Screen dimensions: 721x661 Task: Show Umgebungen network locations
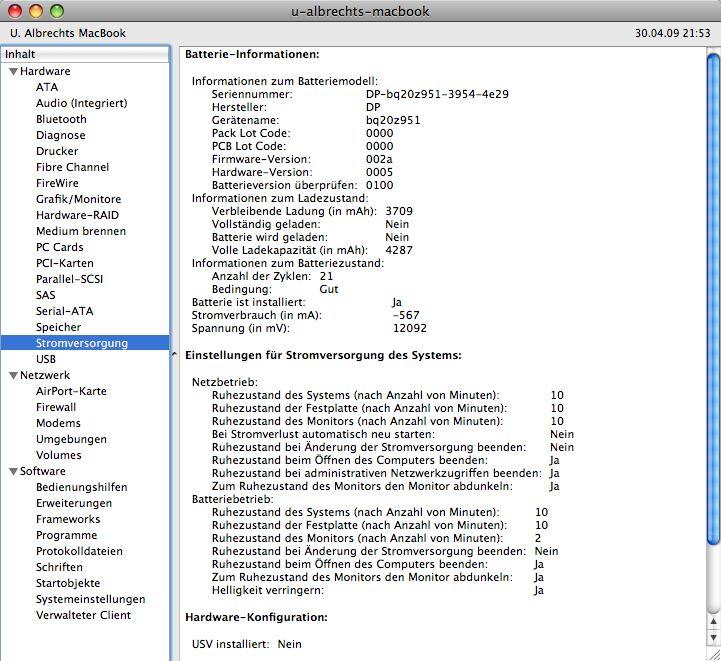[71, 439]
